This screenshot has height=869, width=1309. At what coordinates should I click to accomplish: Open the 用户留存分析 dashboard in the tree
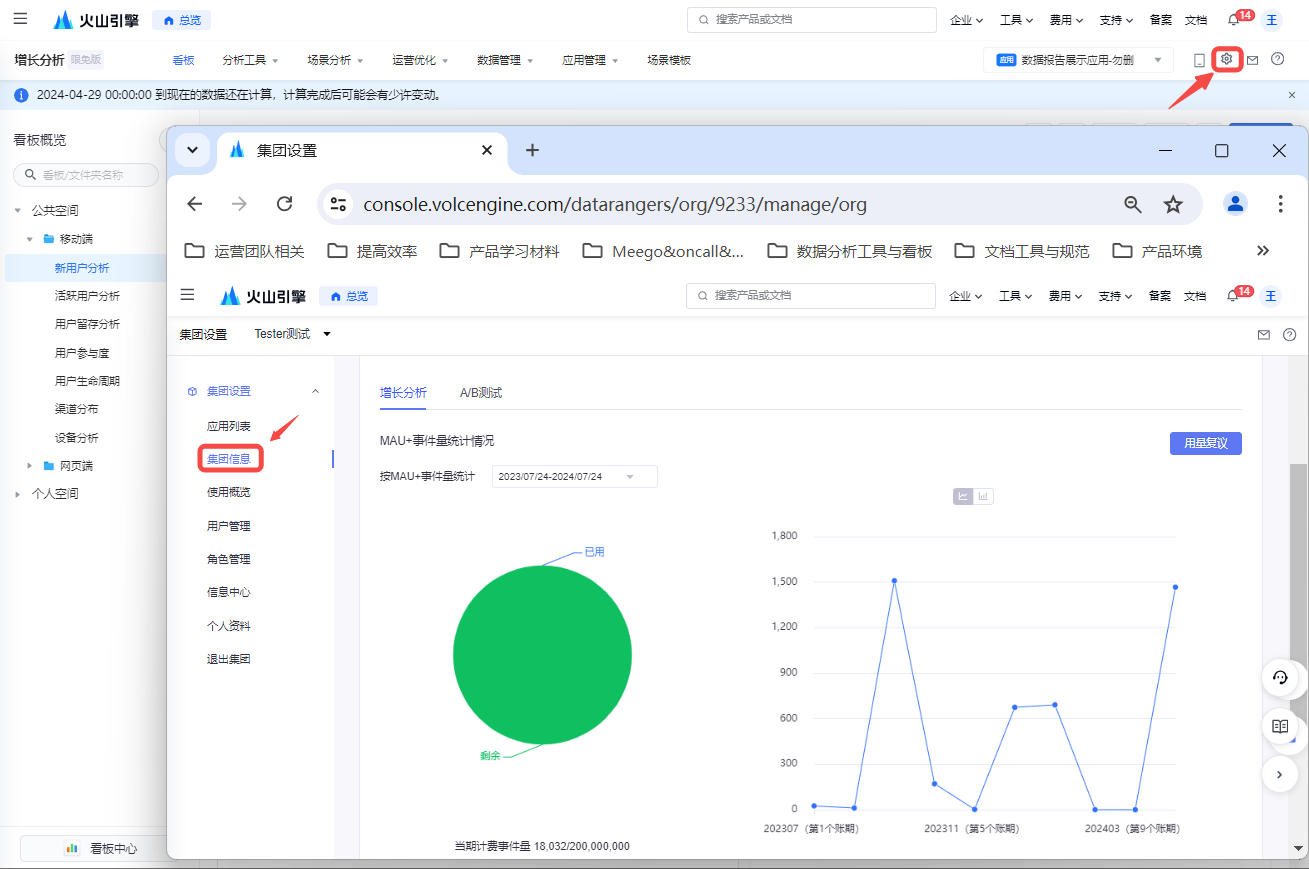[x=87, y=324]
